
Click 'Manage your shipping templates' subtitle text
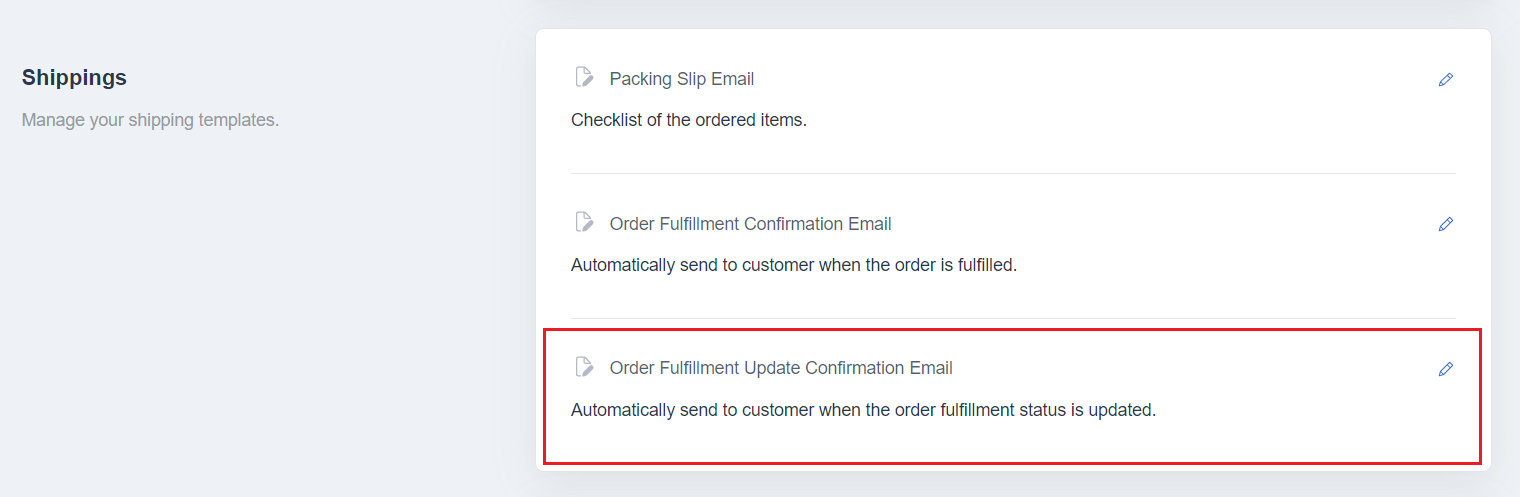pos(150,120)
